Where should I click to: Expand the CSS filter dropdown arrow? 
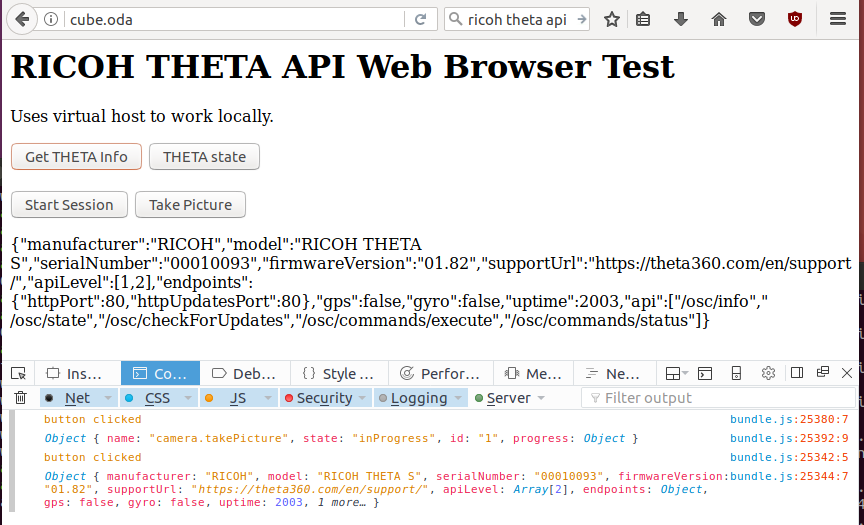click(188, 398)
